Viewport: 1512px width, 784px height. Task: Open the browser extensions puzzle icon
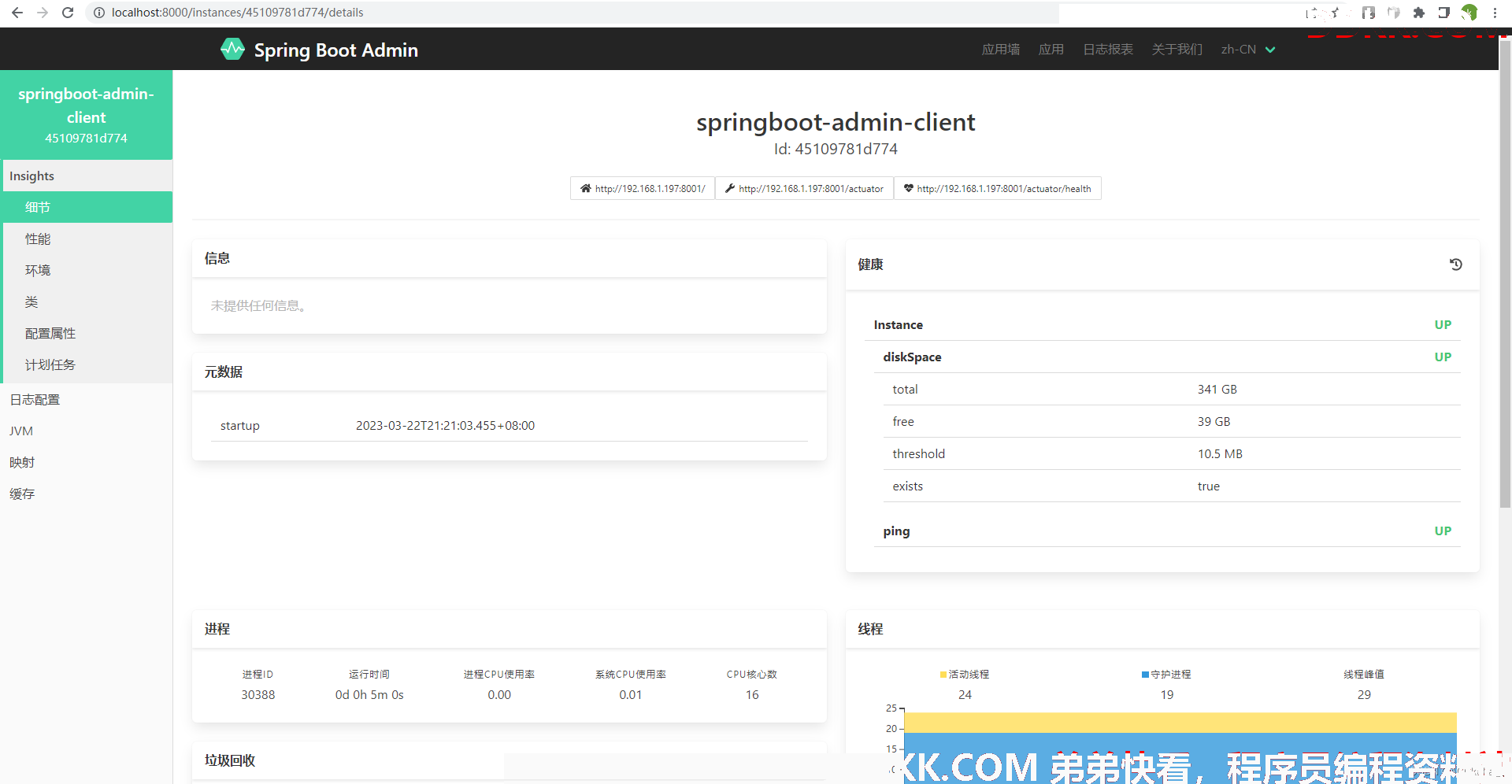[x=1419, y=13]
